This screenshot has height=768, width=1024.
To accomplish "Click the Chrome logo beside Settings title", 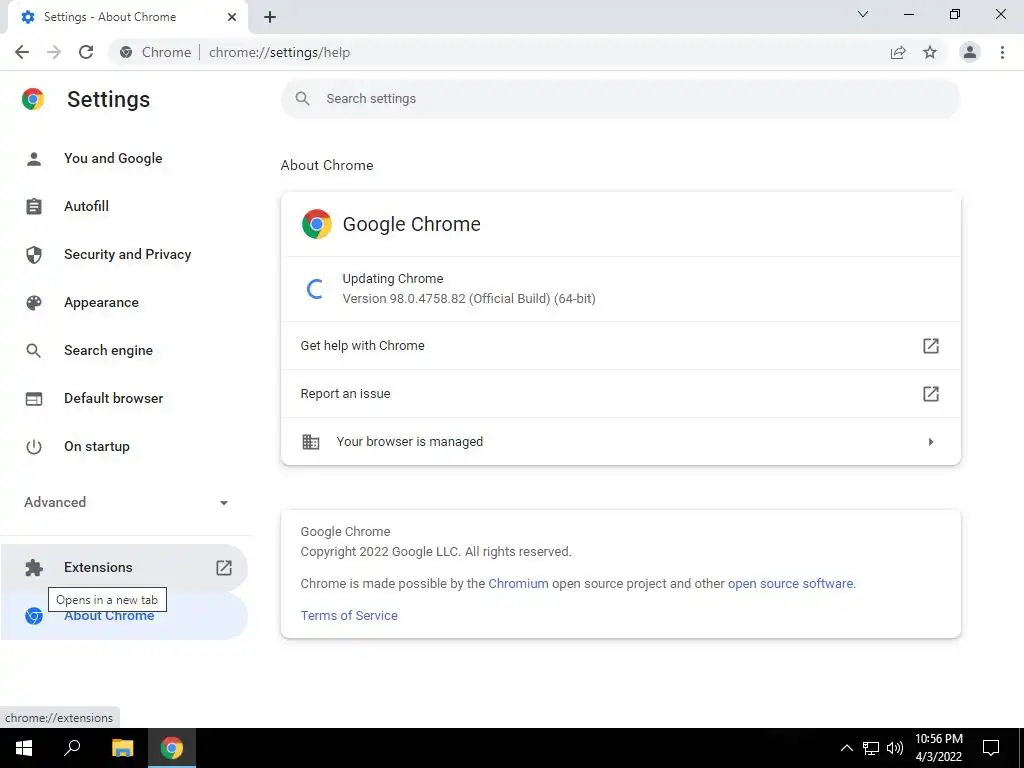I will (33, 99).
